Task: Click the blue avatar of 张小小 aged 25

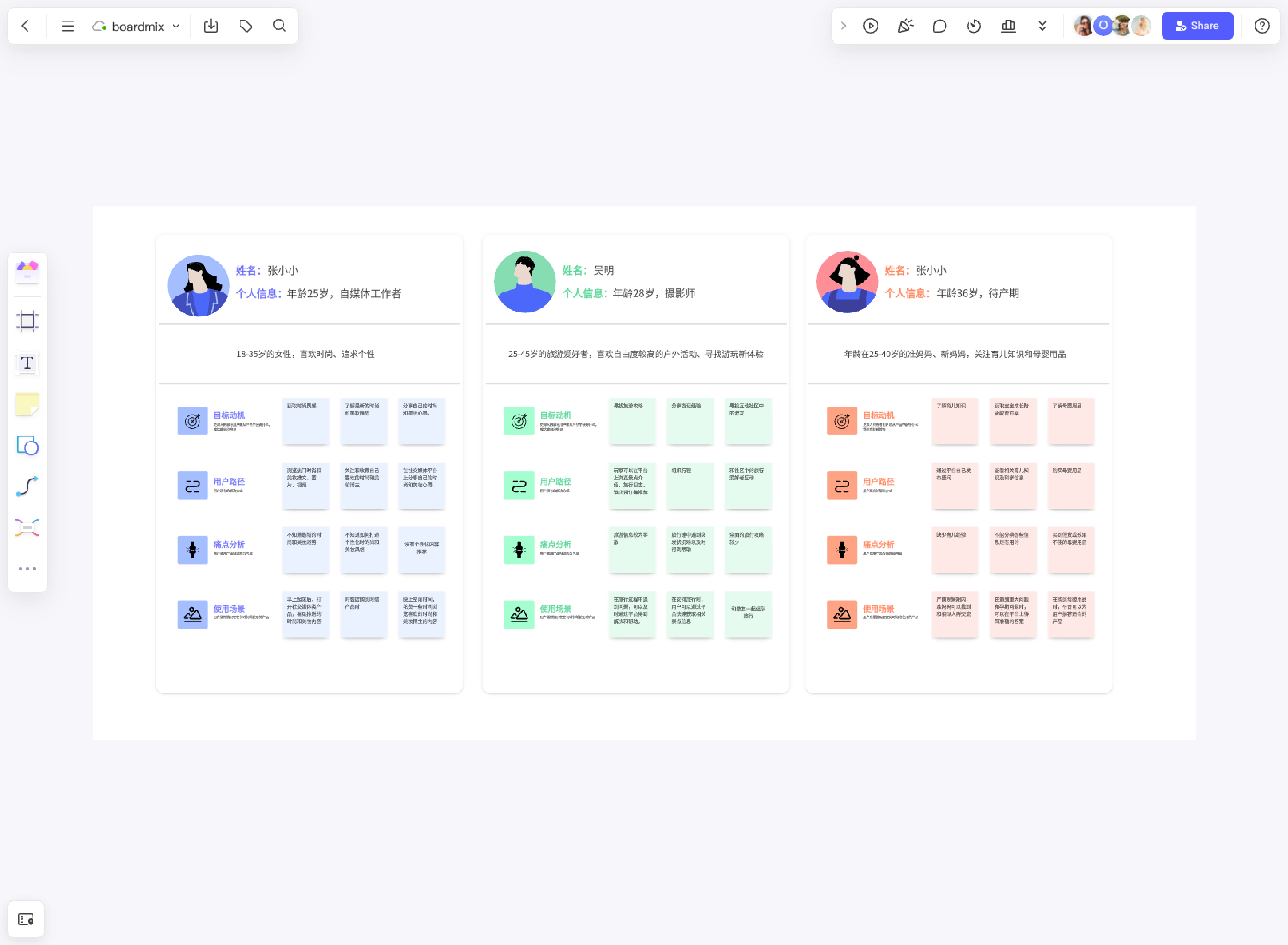Action: click(198, 285)
